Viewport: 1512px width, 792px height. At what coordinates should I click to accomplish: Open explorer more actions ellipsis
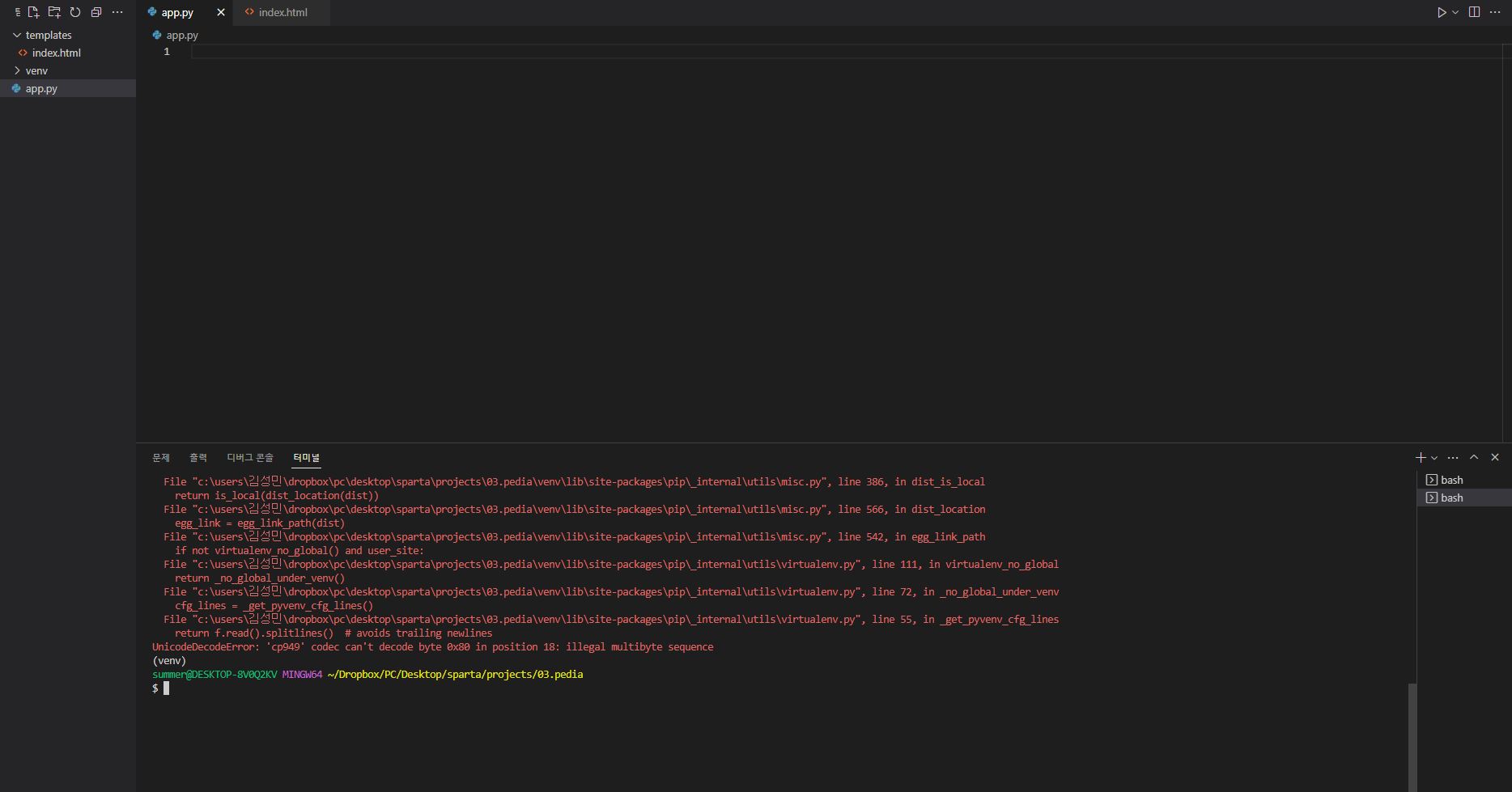[117, 12]
